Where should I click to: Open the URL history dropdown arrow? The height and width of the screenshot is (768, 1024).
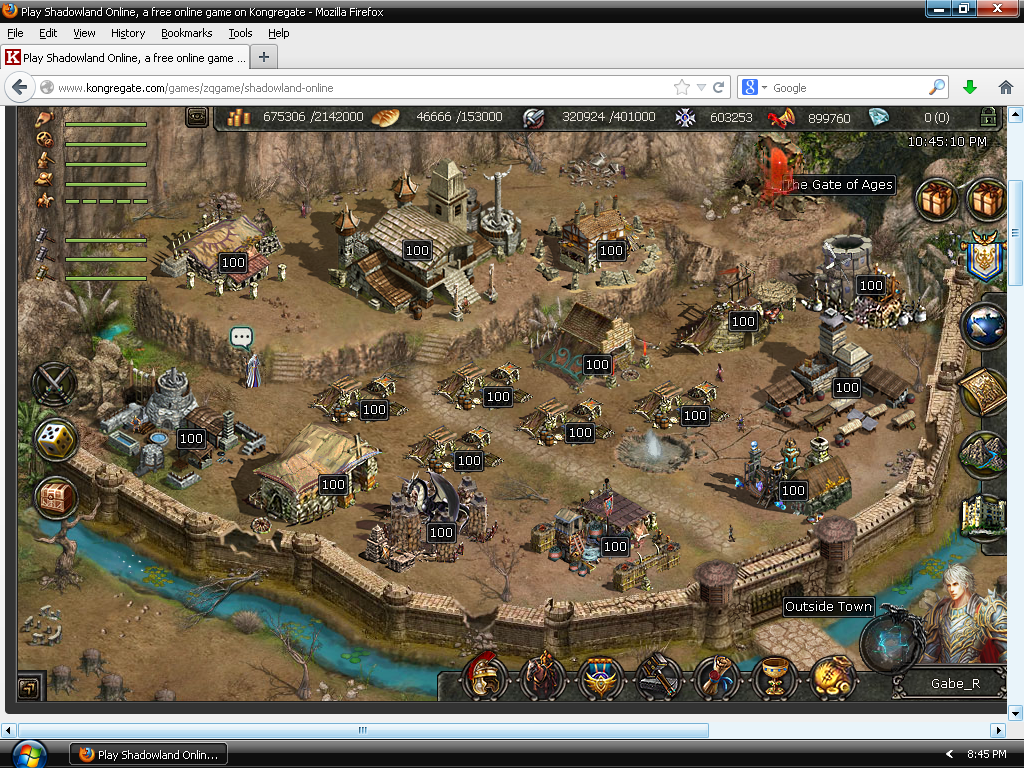(x=701, y=88)
